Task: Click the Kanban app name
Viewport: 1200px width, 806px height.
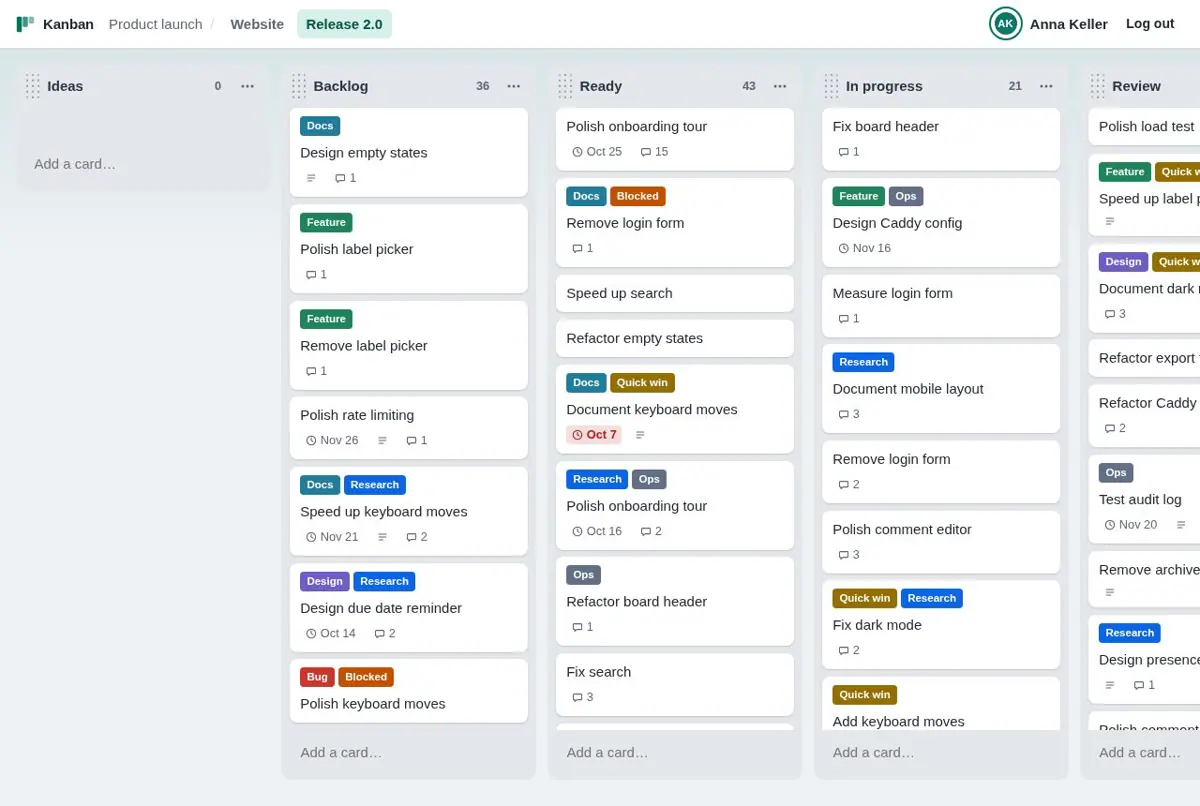Action: 68,24
